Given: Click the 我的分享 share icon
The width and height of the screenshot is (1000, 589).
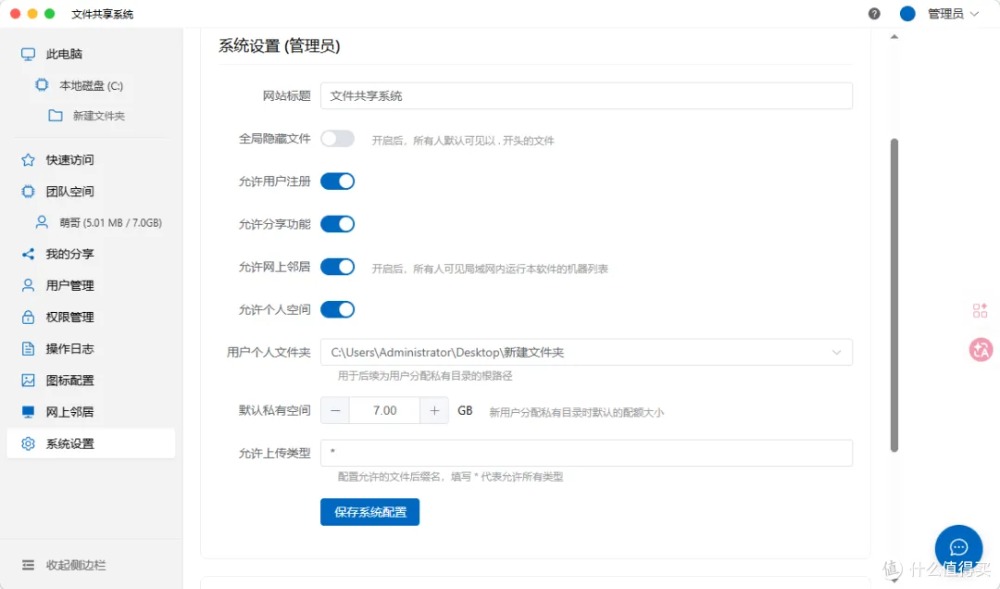Looking at the screenshot, I should click(28, 254).
